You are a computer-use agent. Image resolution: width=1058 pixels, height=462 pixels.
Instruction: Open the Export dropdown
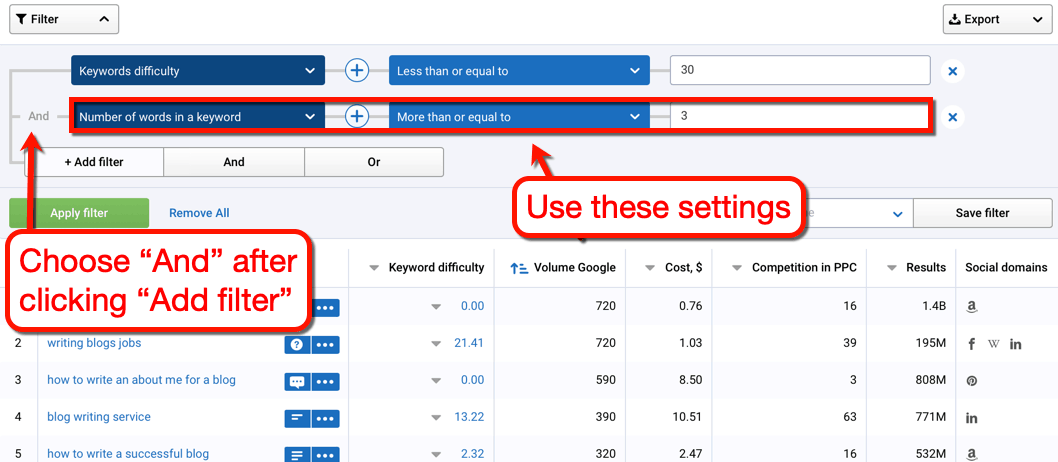pyautogui.click(x=997, y=20)
